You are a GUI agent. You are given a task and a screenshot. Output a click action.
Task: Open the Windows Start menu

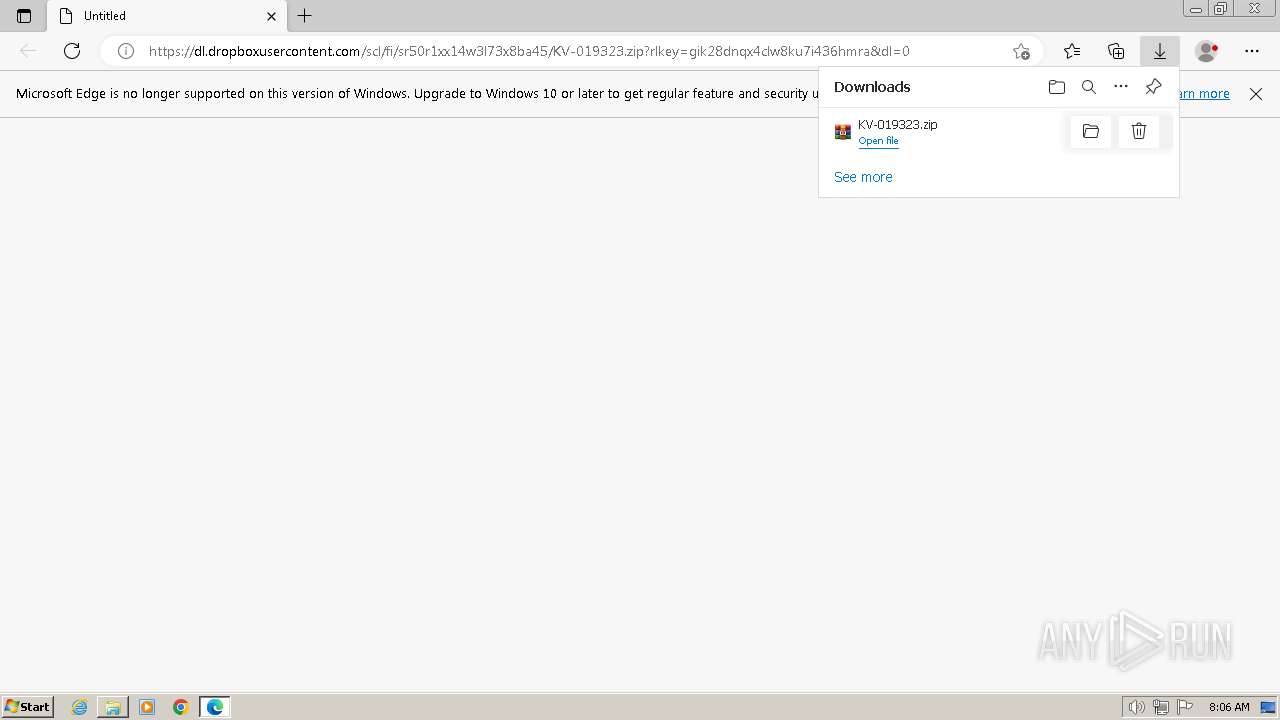pos(28,707)
